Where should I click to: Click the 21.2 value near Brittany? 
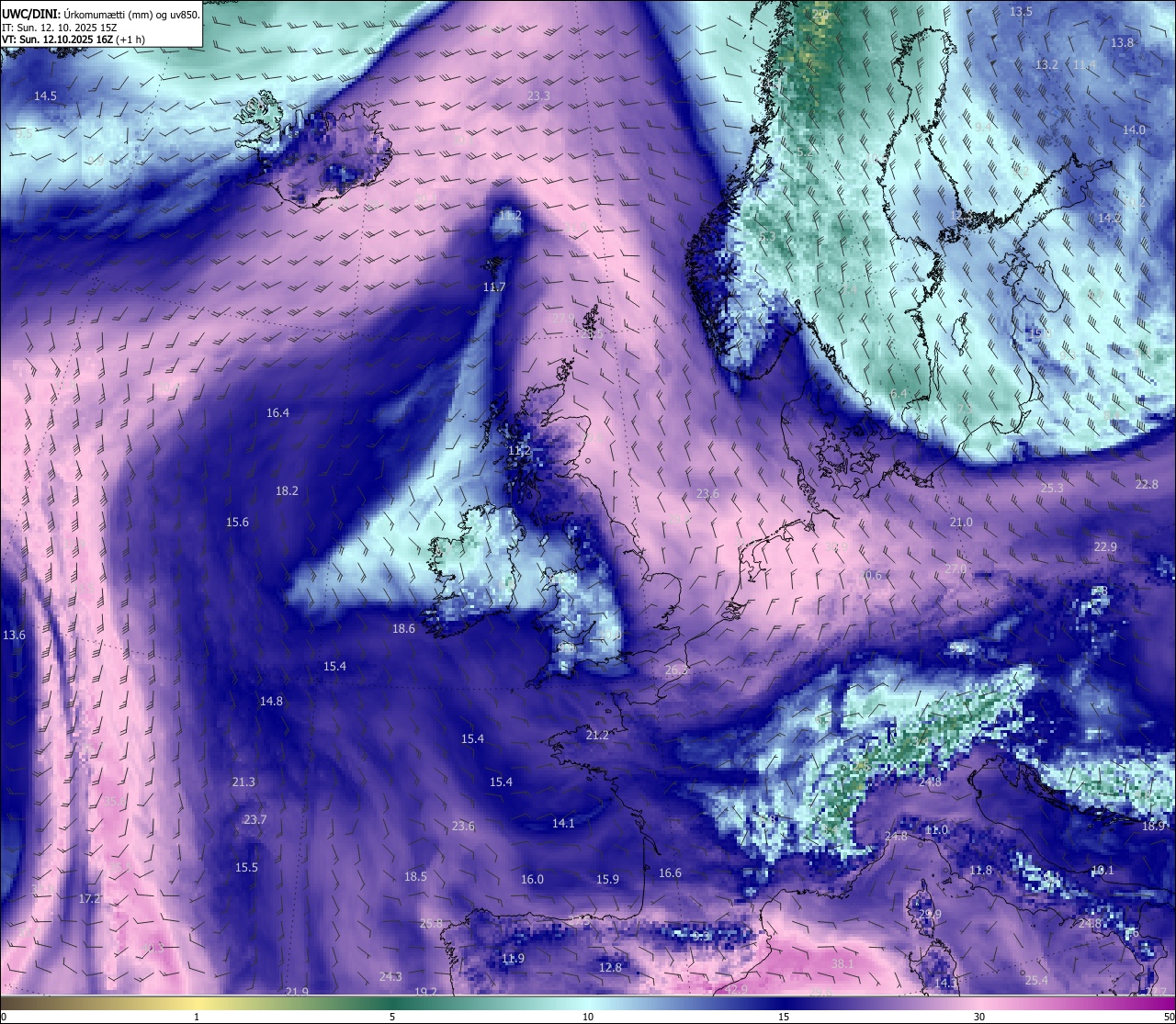tap(597, 736)
